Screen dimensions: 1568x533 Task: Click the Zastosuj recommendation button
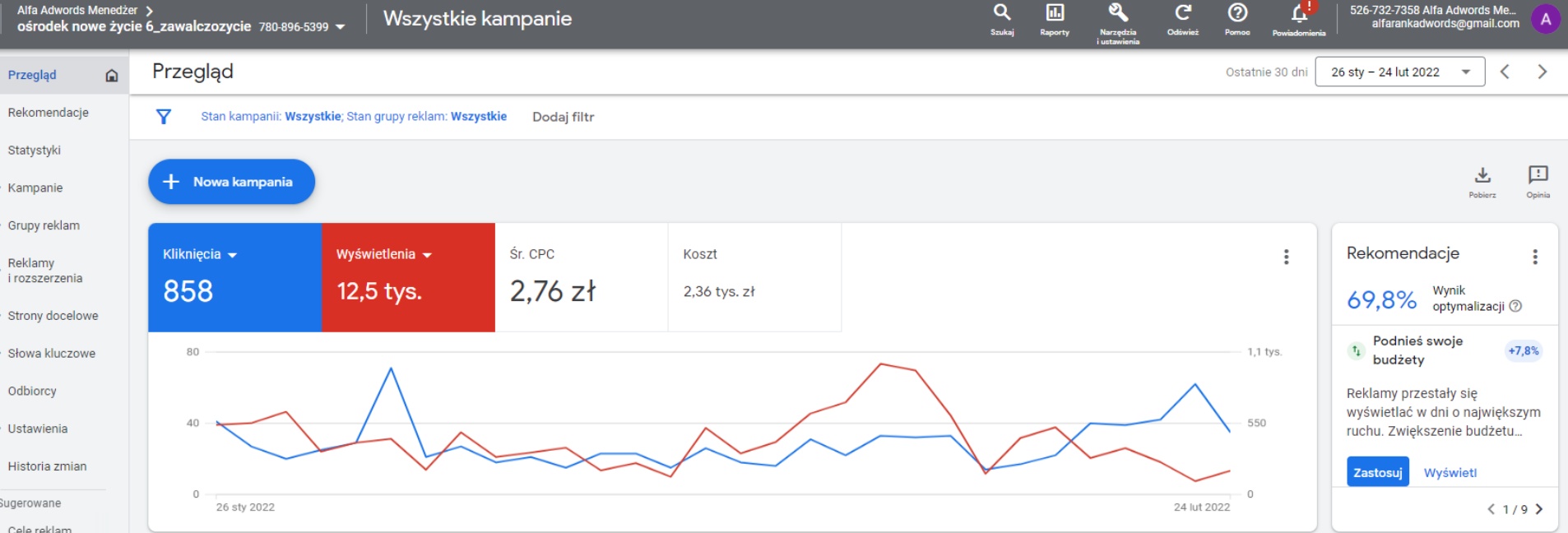click(1377, 472)
